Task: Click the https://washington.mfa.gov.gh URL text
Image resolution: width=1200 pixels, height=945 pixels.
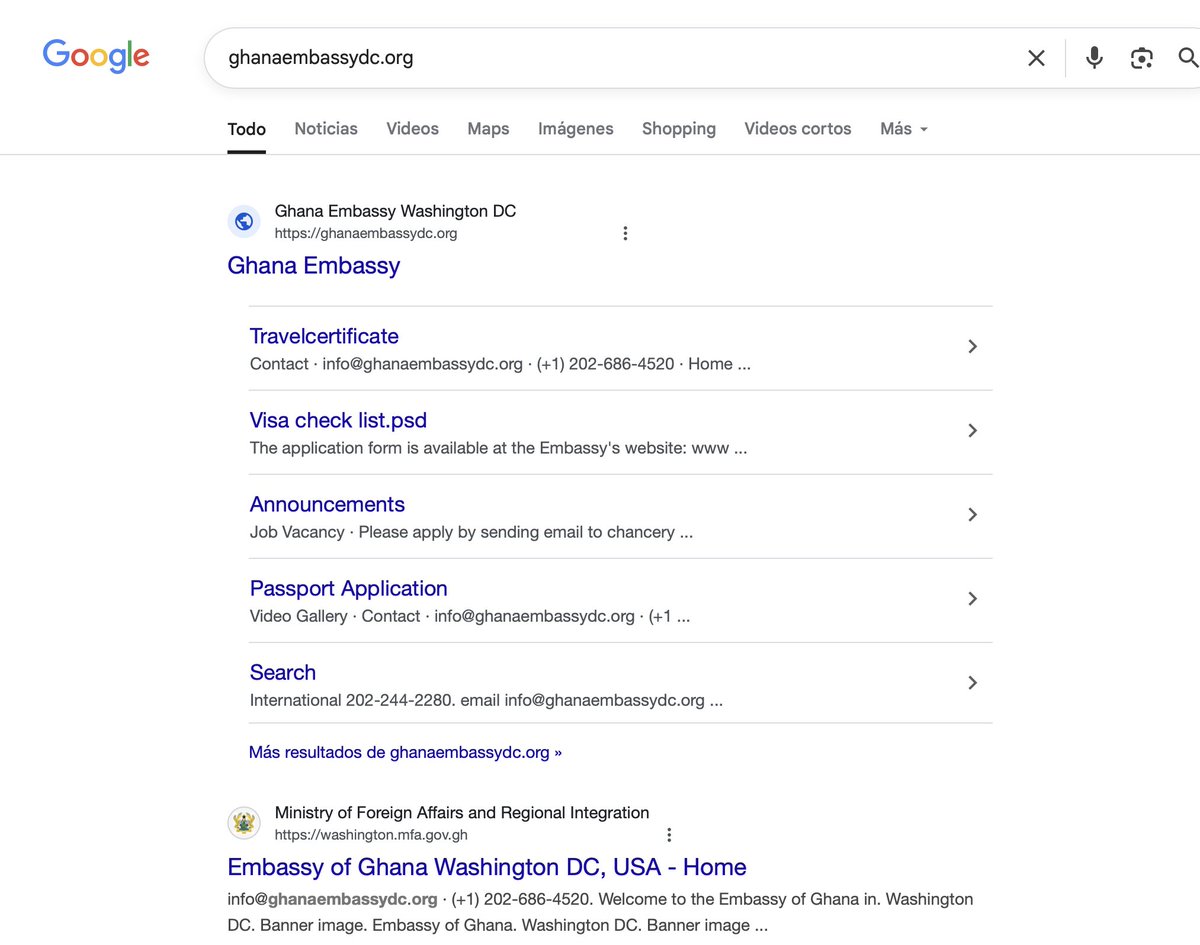Action: [371, 835]
